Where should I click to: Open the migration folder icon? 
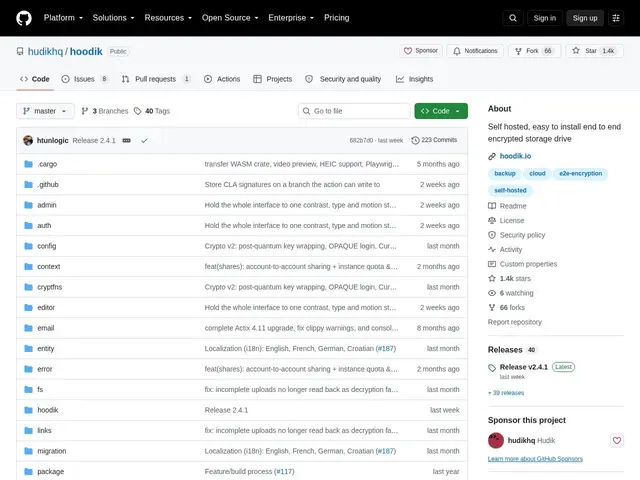tap(29, 451)
